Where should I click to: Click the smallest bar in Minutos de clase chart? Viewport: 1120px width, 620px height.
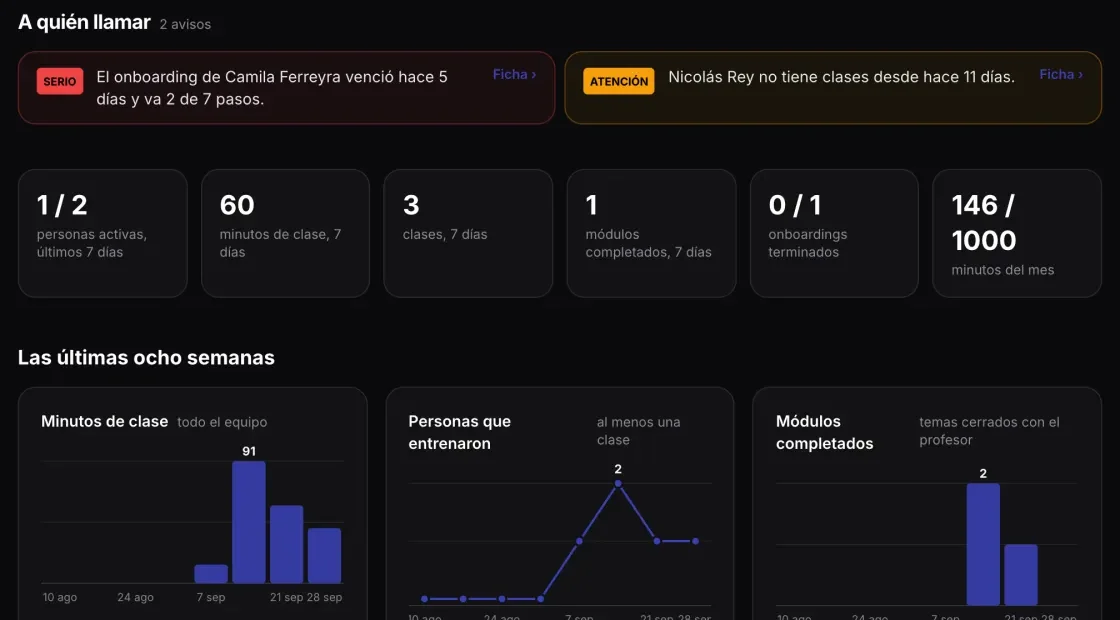pyautogui.click(x=211, y=574)
